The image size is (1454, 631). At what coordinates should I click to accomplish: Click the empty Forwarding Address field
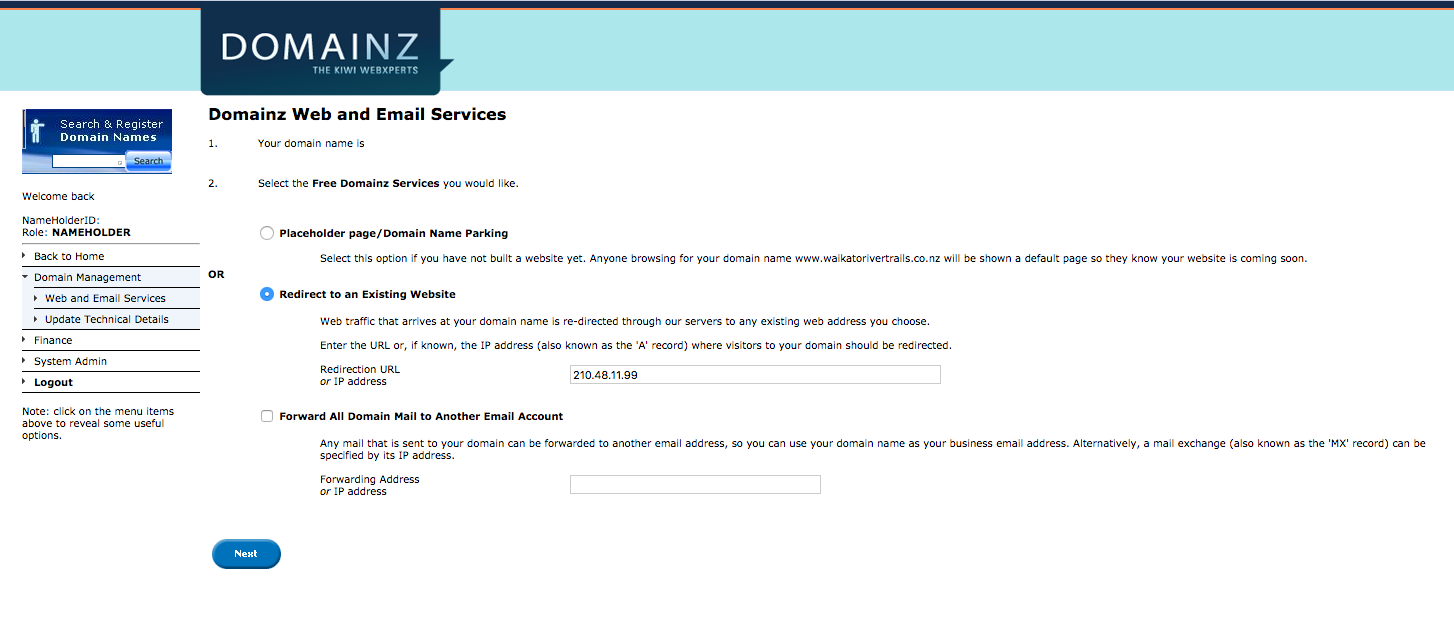click(694, 484)
